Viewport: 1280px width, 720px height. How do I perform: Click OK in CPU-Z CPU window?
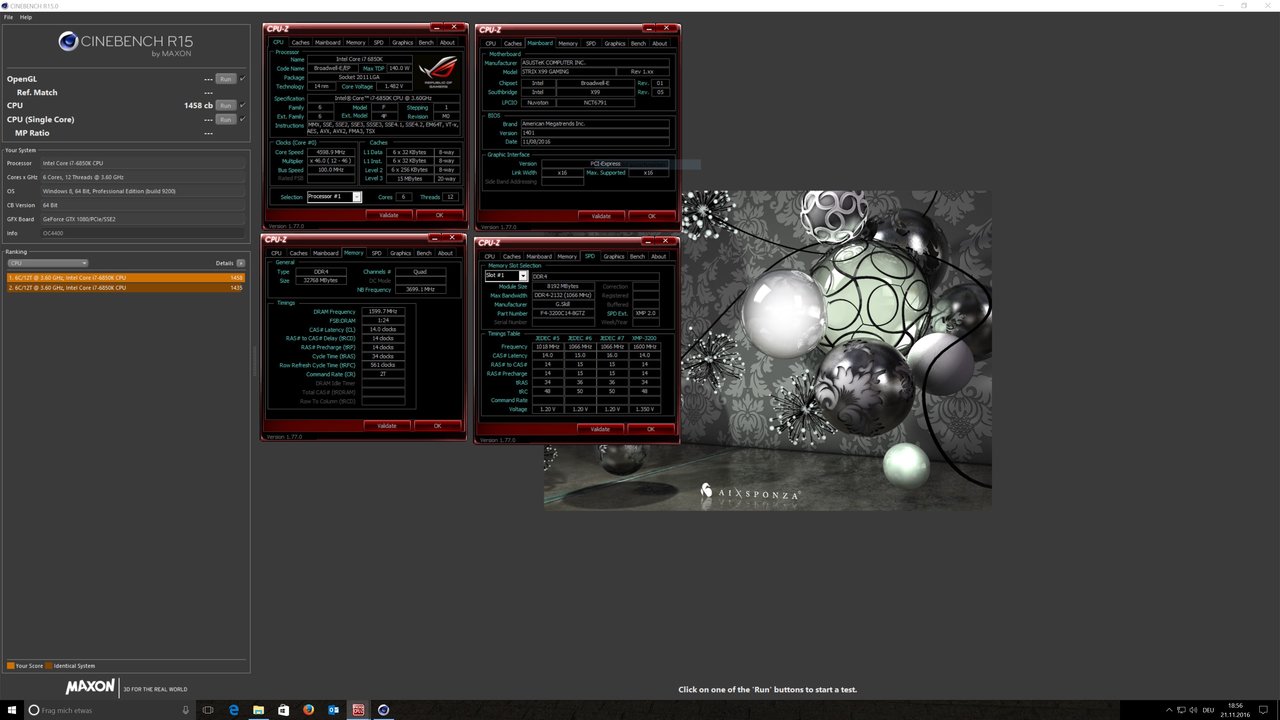439,215
